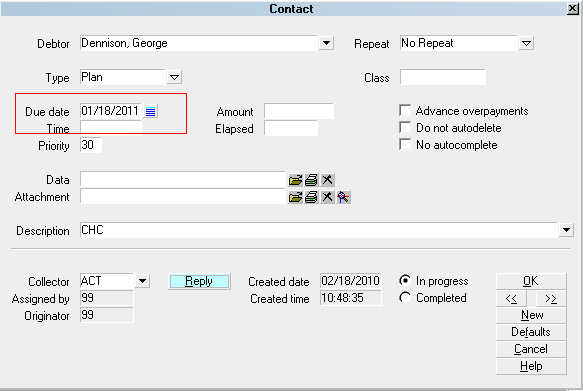Expand the Description dropdown

click(566, 230)
